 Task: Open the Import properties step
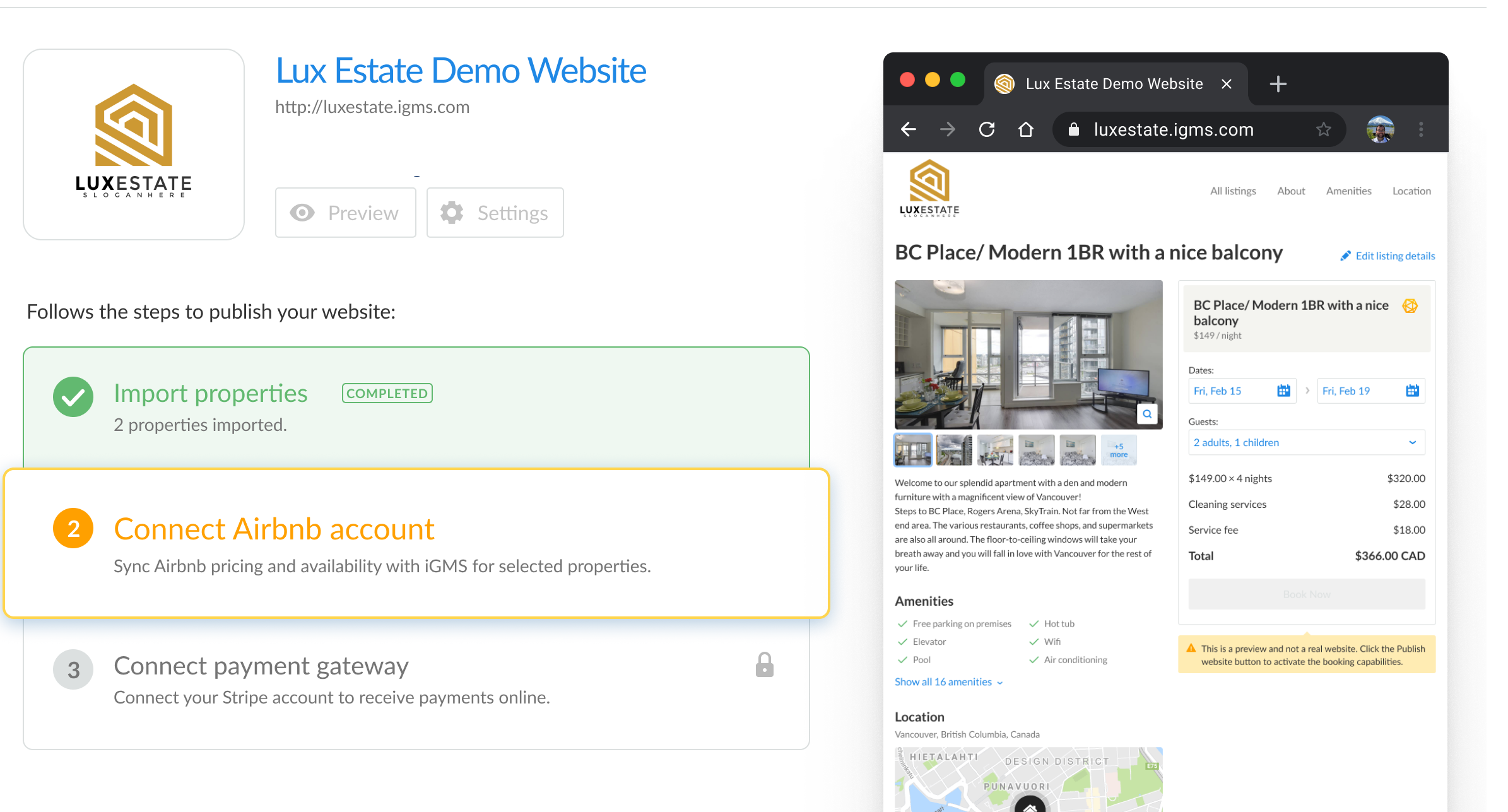click(416, 408)
